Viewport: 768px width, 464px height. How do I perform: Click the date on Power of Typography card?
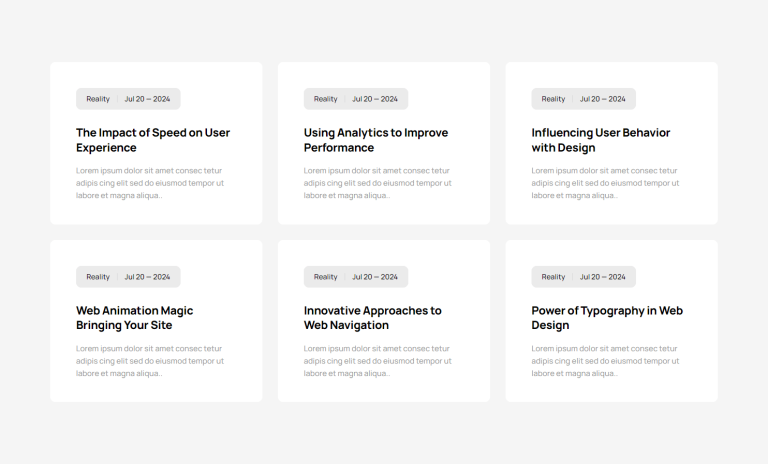(603, 277)
